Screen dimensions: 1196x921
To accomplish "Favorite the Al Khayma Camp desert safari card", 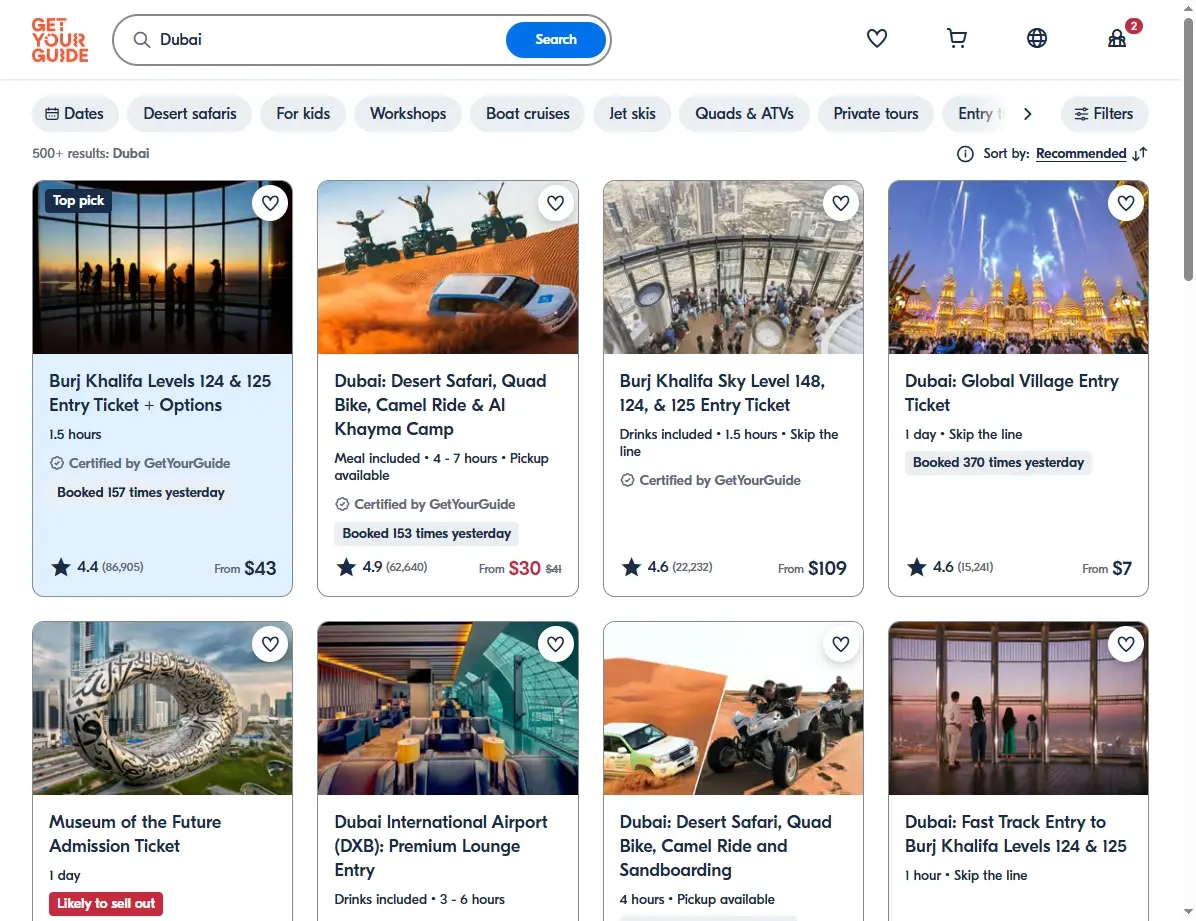I will 555,203.
